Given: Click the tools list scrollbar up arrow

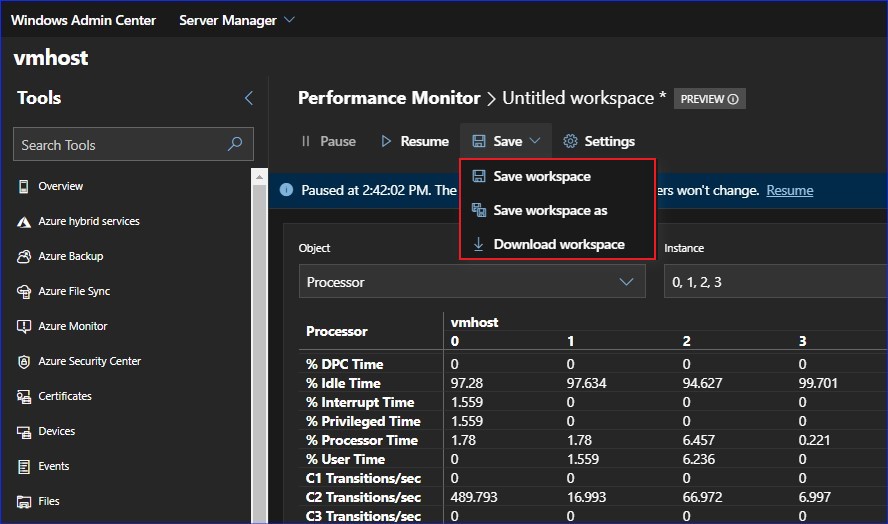Looking at the screenshot, I should pyautogui.click(x=259, y=177).
